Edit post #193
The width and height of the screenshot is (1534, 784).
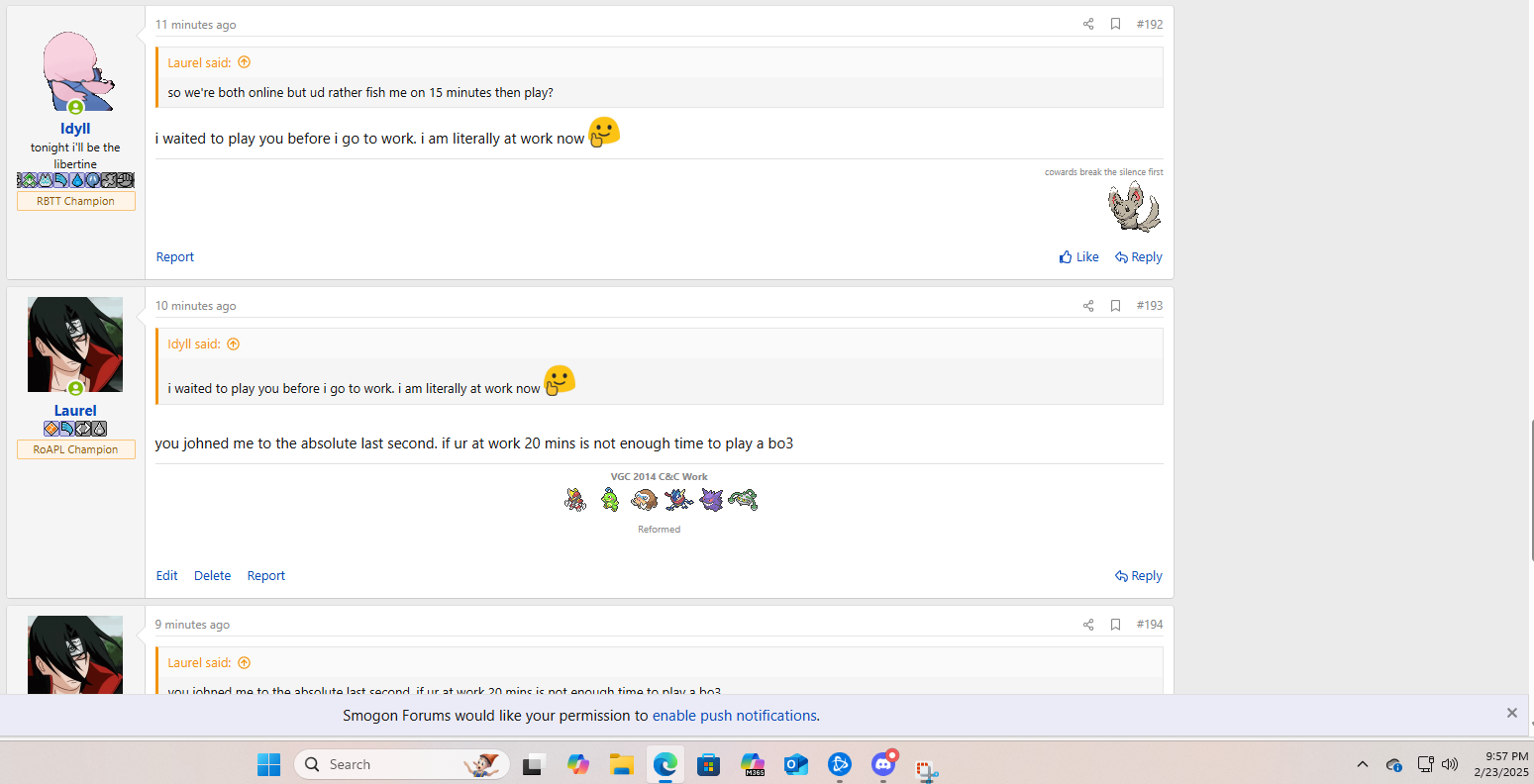[x=166, y=576]
